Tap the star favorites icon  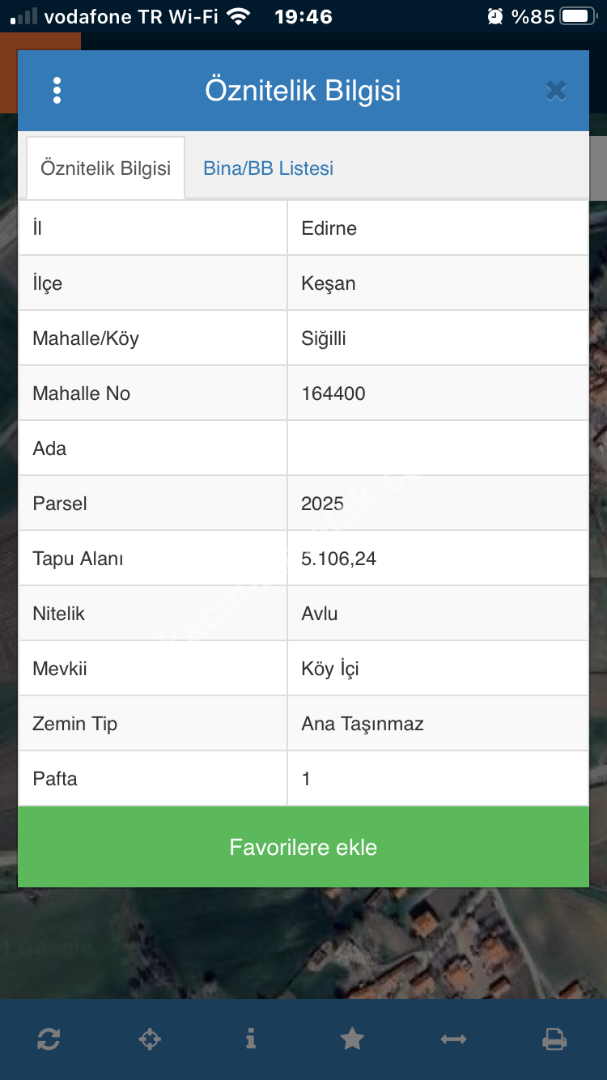pos(352,1039)
